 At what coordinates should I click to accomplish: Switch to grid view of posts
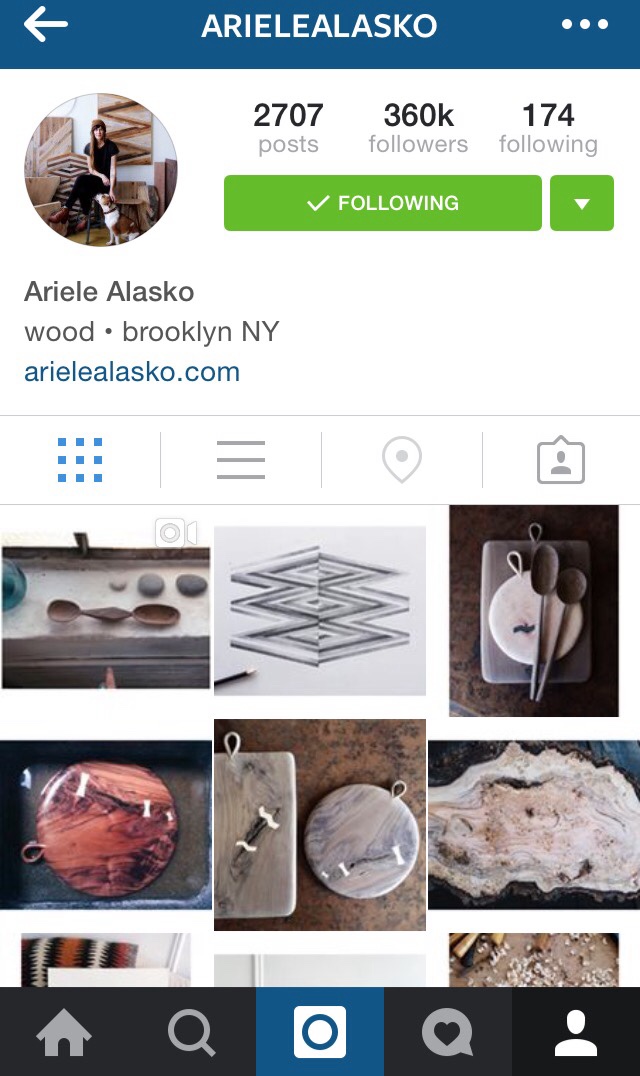click(x=80, y=460)
